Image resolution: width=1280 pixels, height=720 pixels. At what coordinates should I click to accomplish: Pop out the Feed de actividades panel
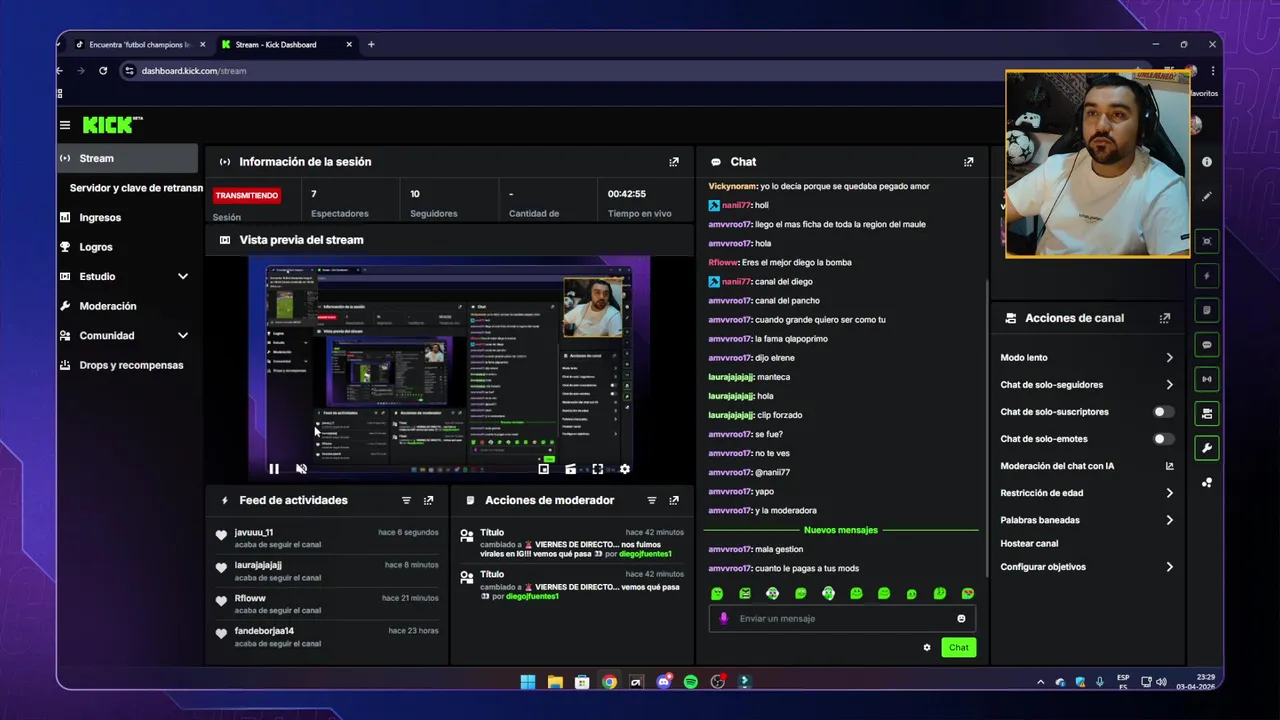[428, 500]
